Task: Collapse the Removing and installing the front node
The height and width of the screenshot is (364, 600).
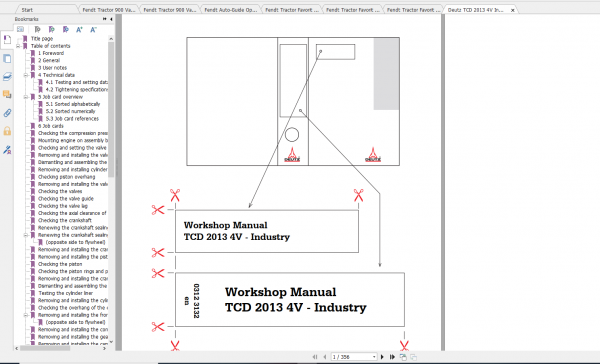Action: point(26,315)
